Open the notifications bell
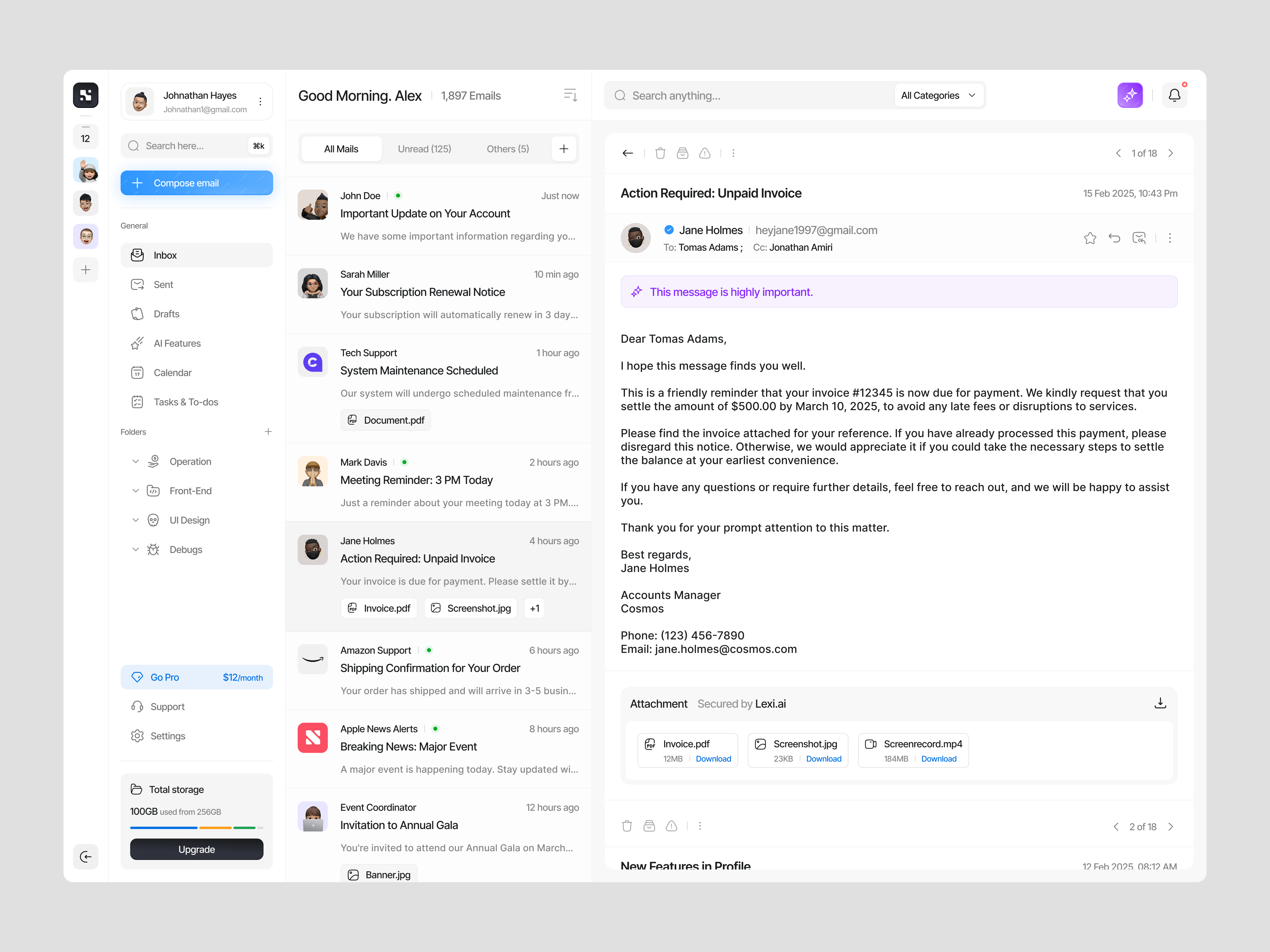1270x952 pixels. coord(1174,95)
